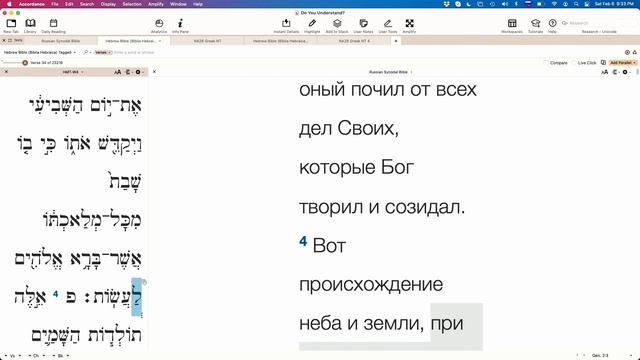Close the Russian Synodal Bible pane

coord(154,72)
